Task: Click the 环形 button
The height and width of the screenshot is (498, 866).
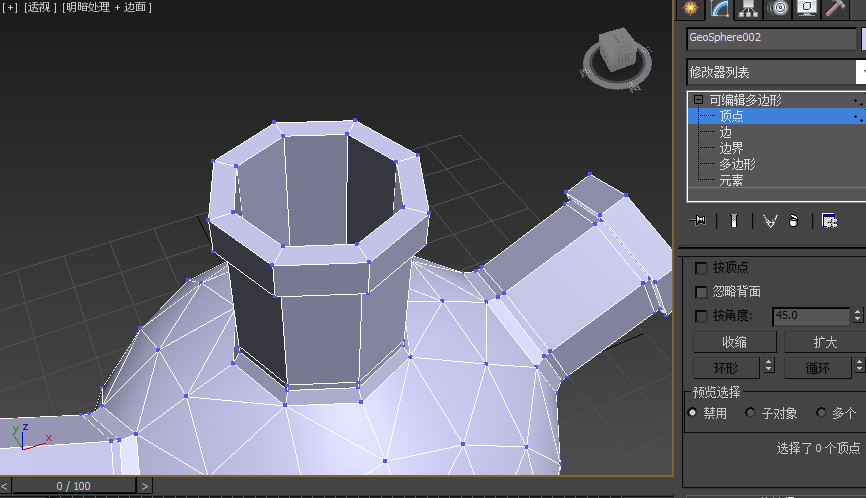Action: tap(726, 368)
